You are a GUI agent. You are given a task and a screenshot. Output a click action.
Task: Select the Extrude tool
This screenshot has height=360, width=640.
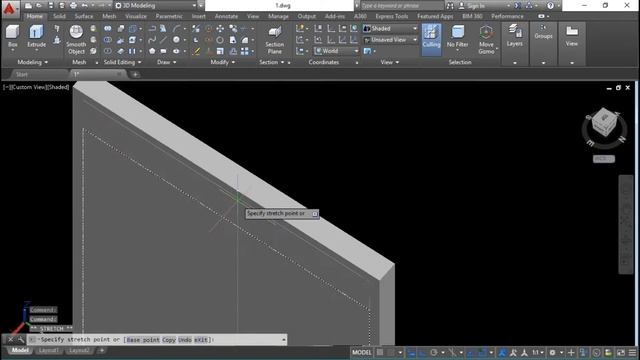[x=36, y=36]
